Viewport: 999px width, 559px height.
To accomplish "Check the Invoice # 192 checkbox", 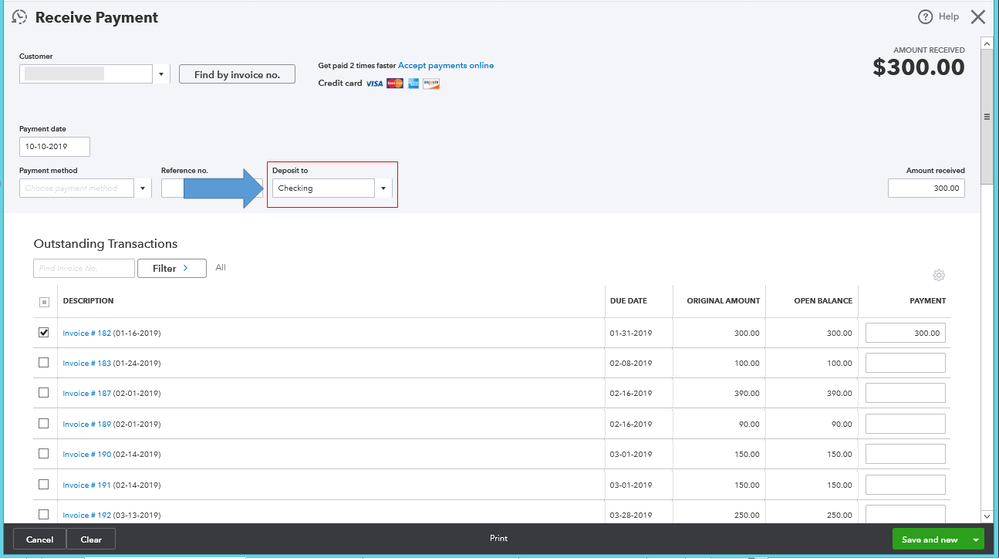I will 43,514.
